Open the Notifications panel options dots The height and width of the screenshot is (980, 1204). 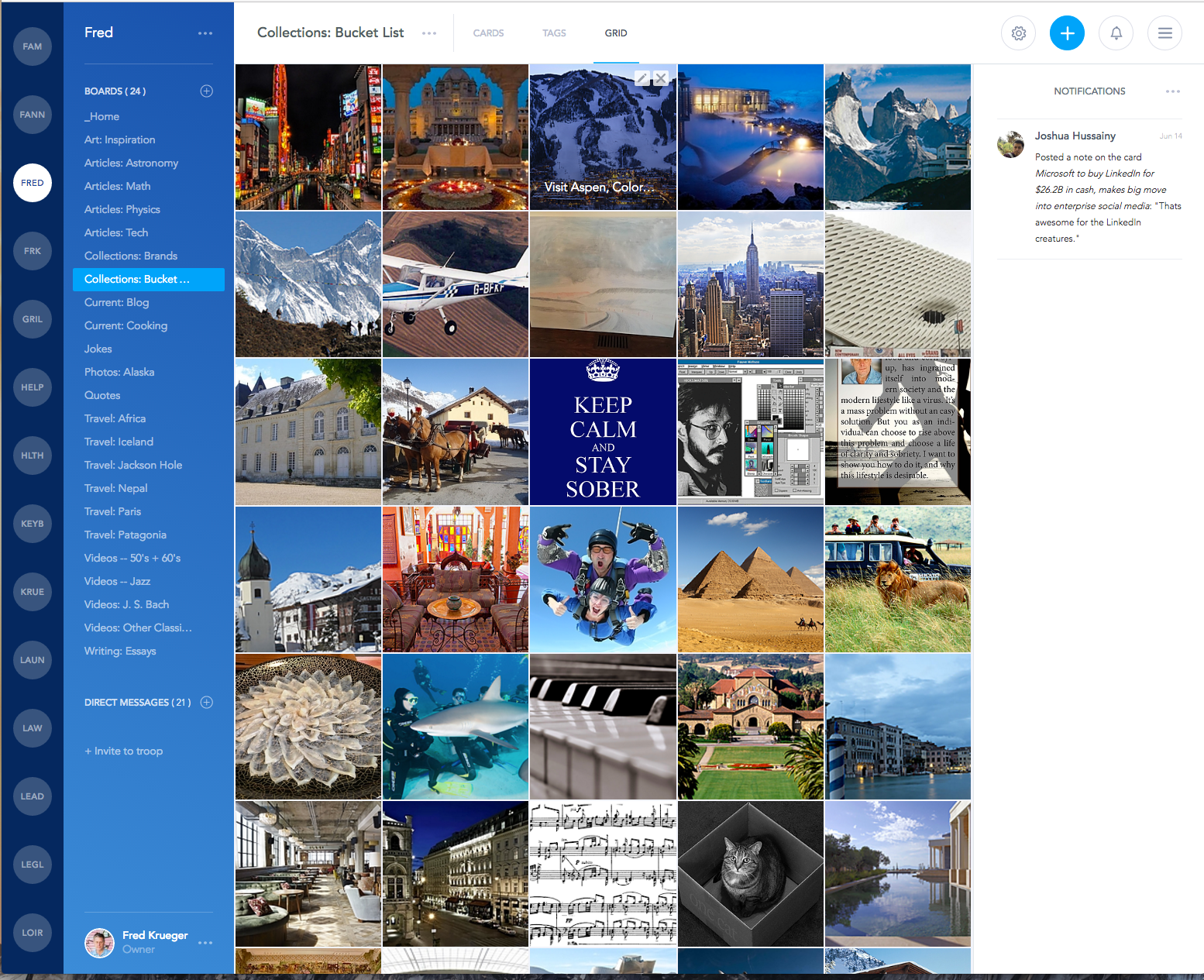(x=1173, y=91)
